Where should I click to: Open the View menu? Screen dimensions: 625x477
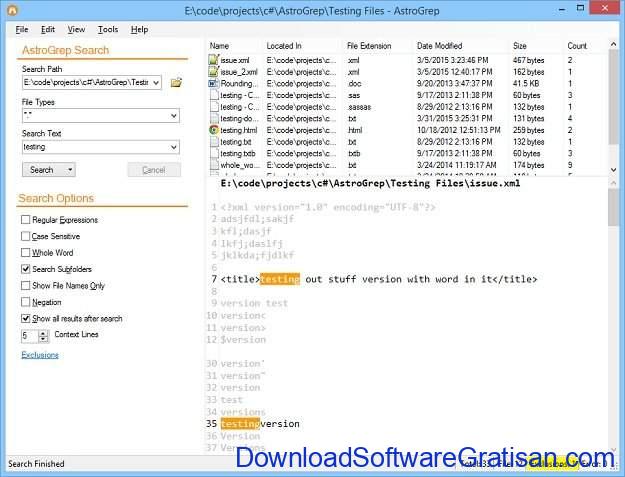(x=76, y=29)
